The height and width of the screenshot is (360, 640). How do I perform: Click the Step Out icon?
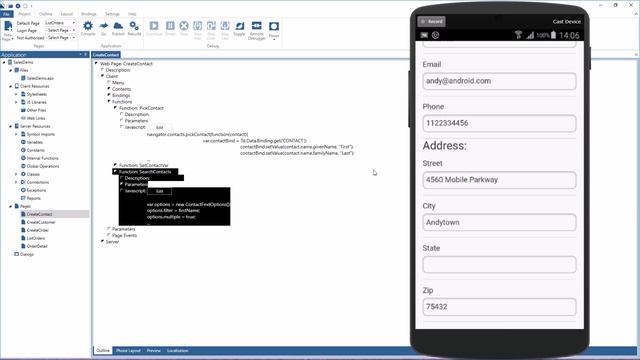[225, 26]
